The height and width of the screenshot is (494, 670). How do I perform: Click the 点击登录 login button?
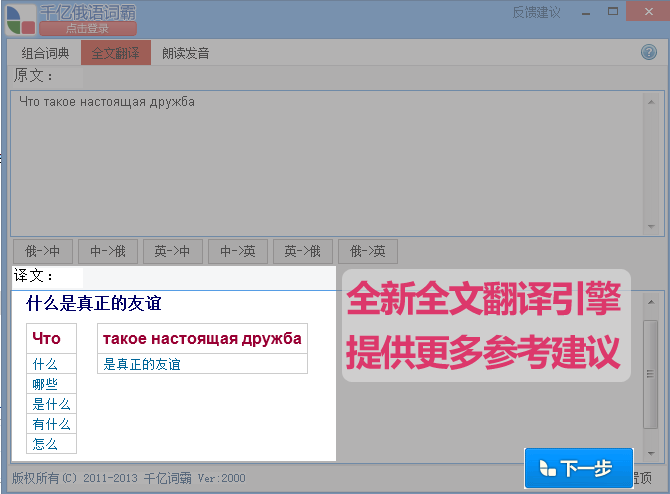[88, 29]
